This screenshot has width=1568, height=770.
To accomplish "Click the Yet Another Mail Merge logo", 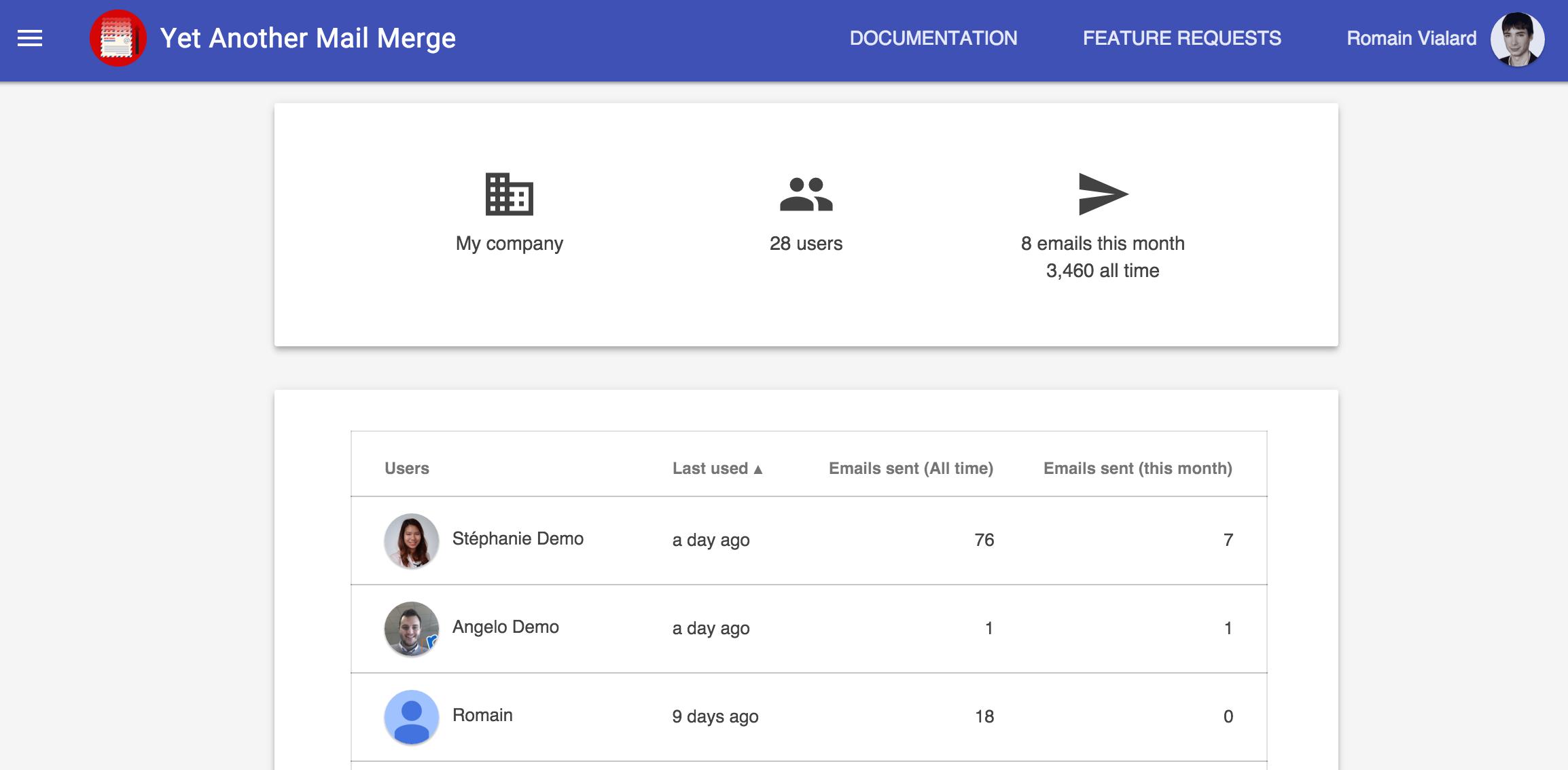I will point(118,39).
